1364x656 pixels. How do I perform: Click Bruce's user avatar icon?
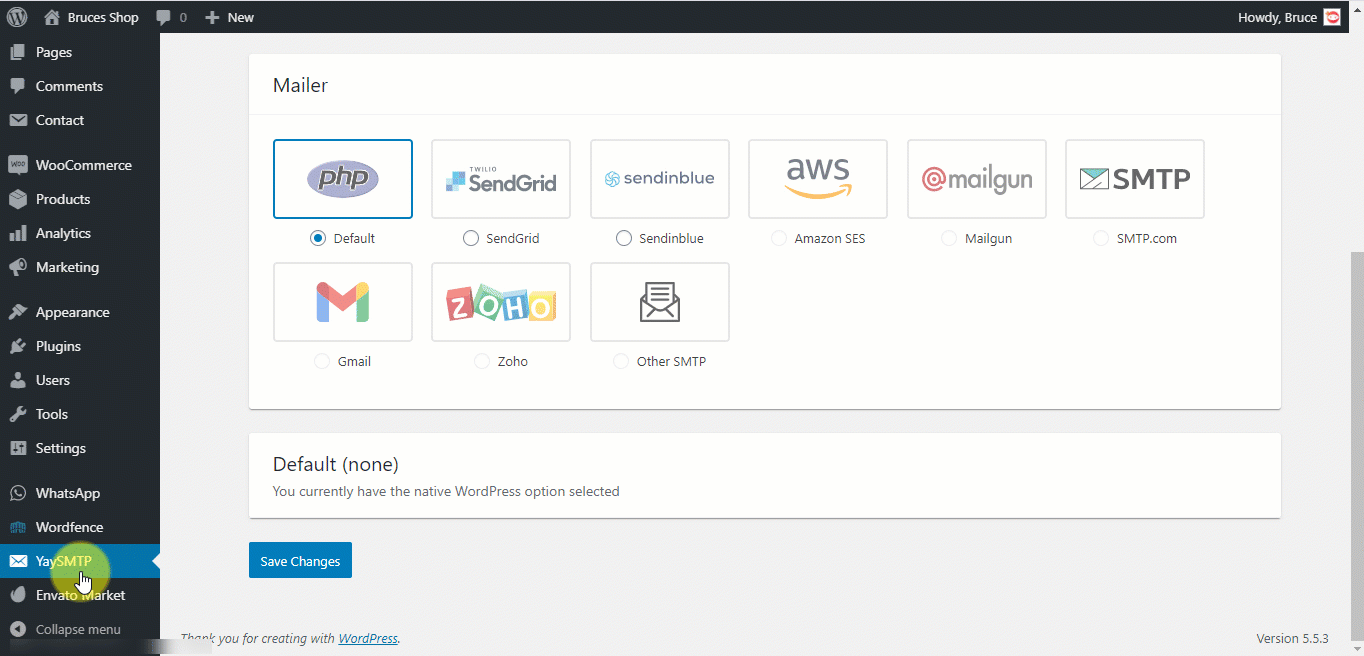[x=1332, y=17]
